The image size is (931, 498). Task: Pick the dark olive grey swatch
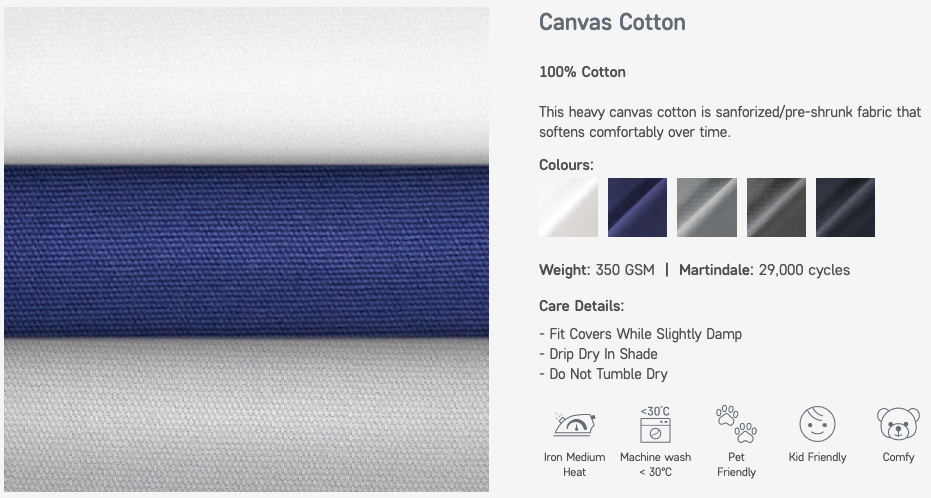[x=776, y=207]
